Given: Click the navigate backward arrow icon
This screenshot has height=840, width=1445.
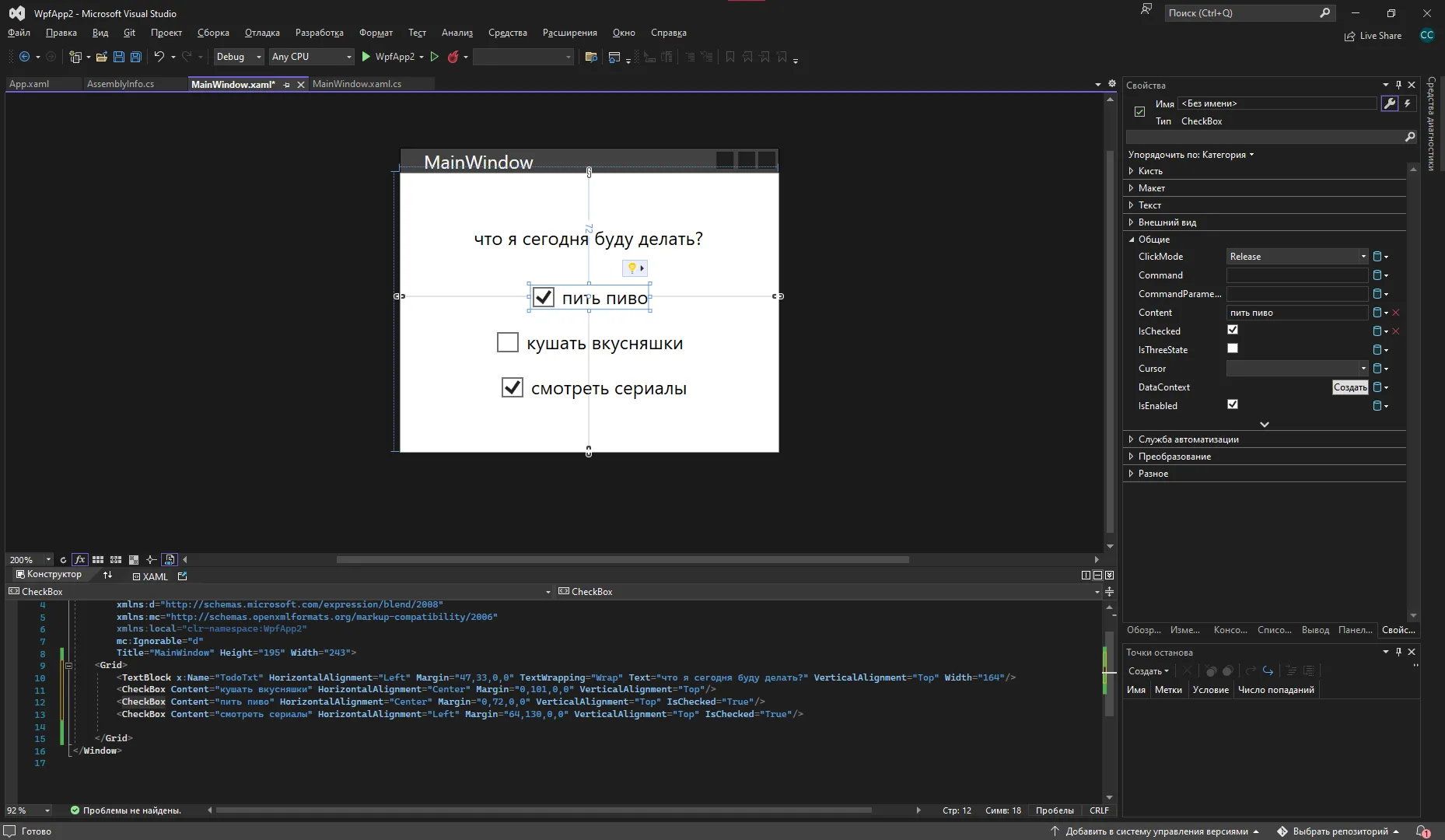Looking at the screenshot, I should 24,57.
